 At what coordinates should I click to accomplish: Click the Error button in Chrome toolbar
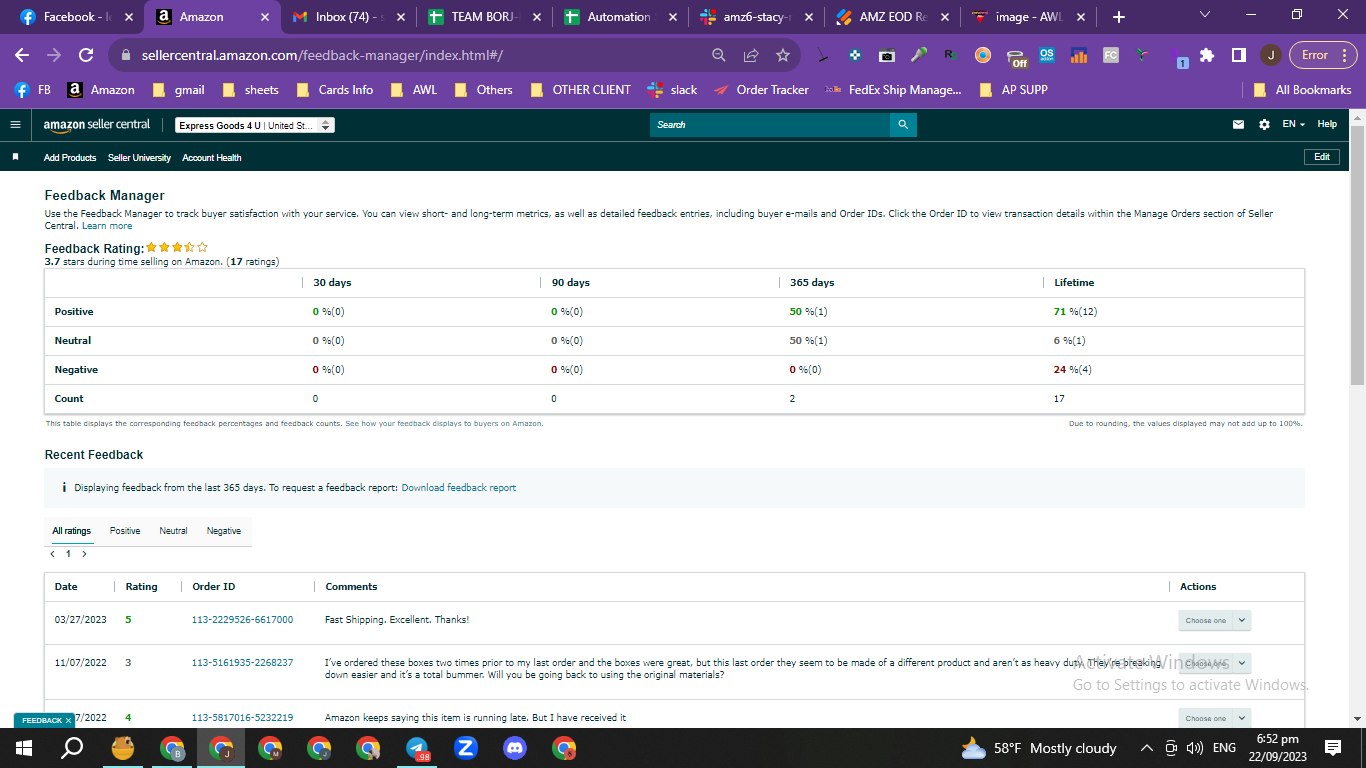[x=1323, y=56]
